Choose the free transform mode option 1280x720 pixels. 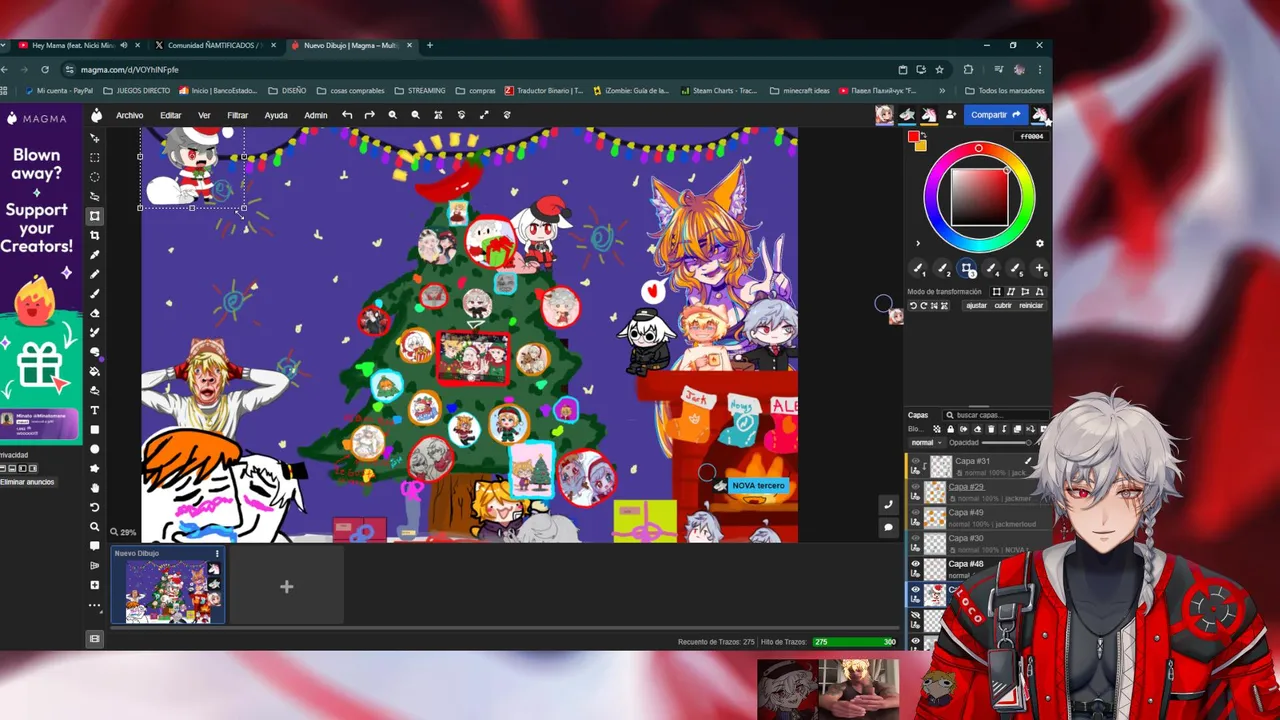pyautogui.click(x=996, y=292)
